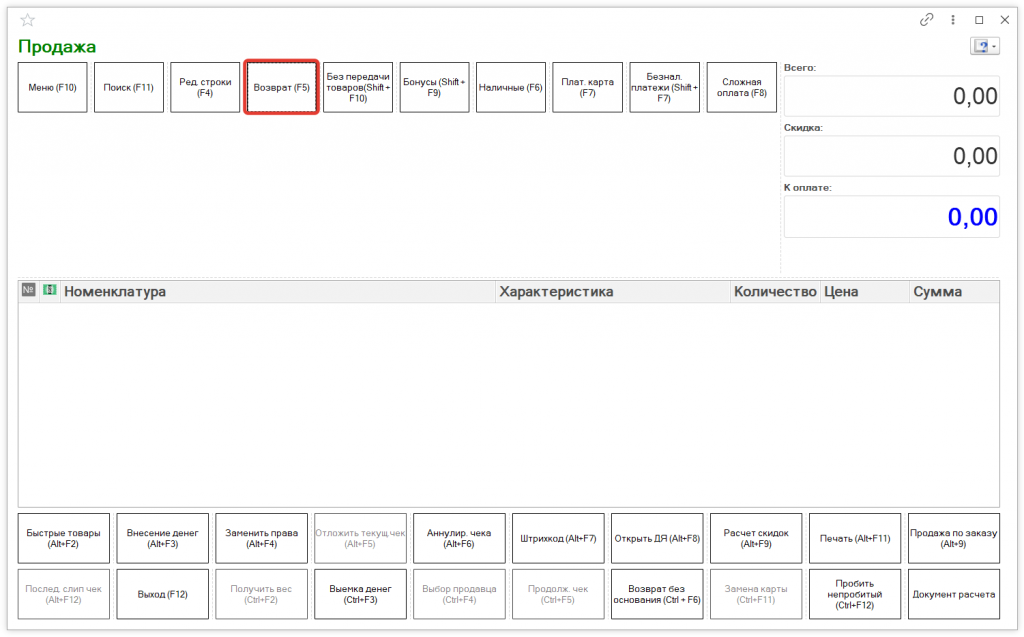Apply Бонусы (Shift+F9)
This screenshot has width=1024, height=637.
434,88
